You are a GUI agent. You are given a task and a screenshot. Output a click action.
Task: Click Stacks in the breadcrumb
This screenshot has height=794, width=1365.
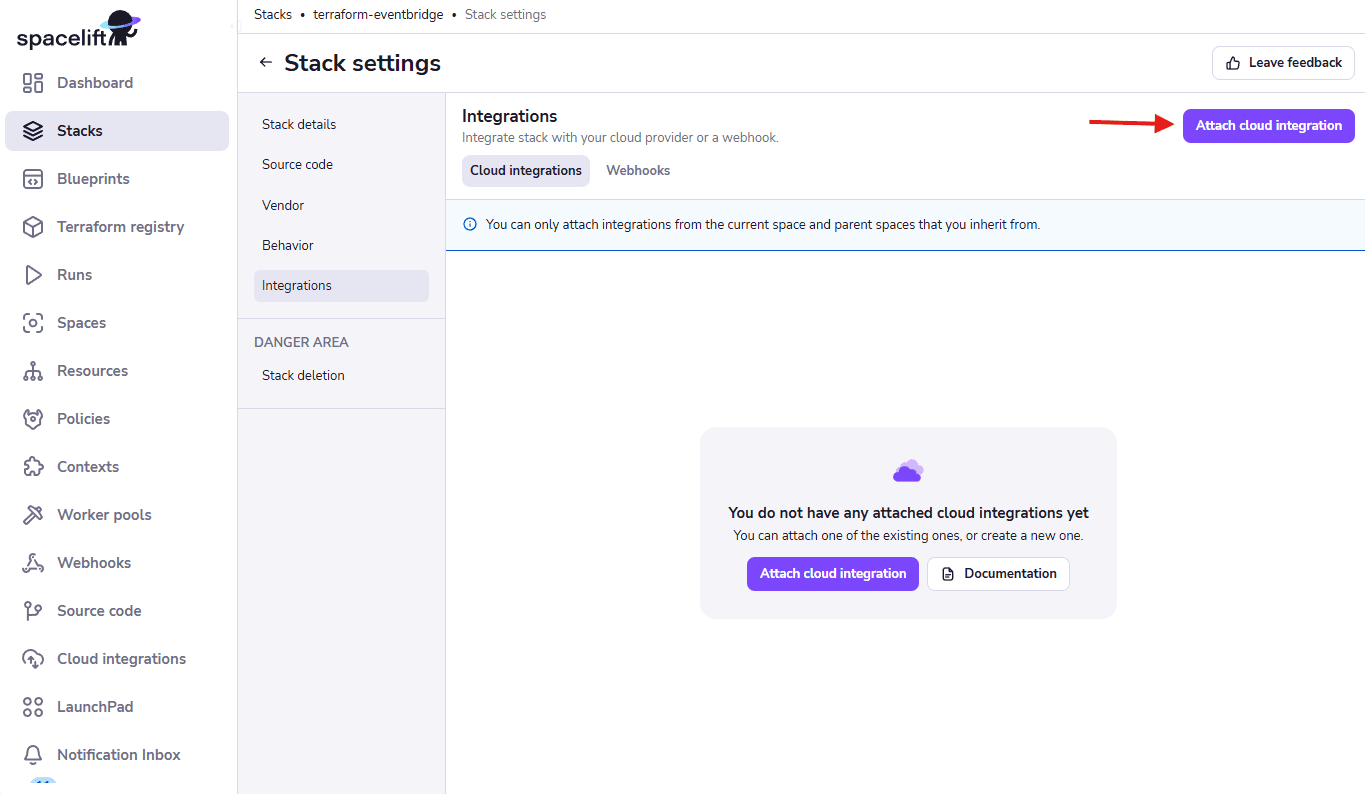tap(273, 15)
